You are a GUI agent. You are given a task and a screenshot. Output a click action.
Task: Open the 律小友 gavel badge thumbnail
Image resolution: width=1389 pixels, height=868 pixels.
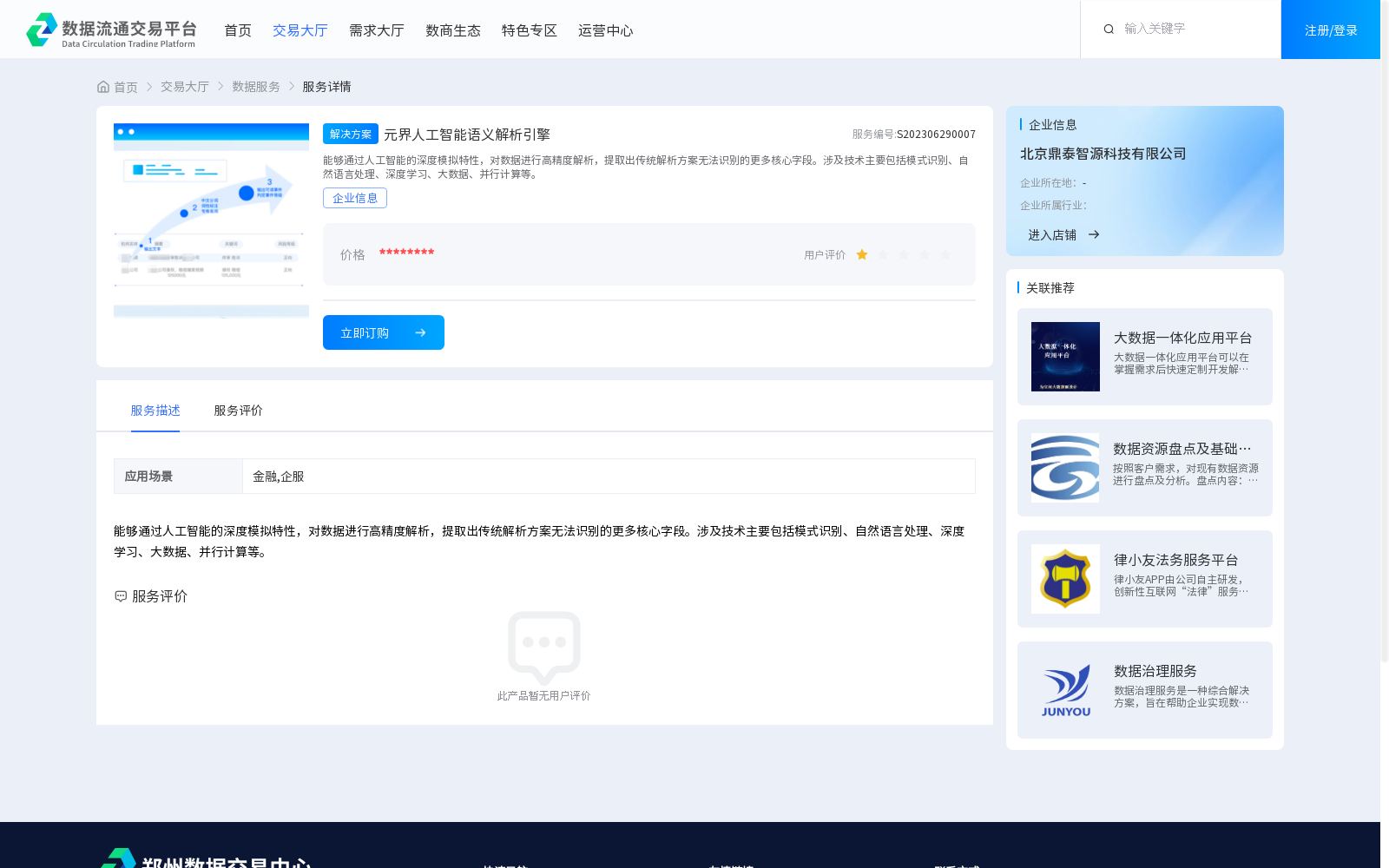pyautogui.click(x=1065, y=579)
